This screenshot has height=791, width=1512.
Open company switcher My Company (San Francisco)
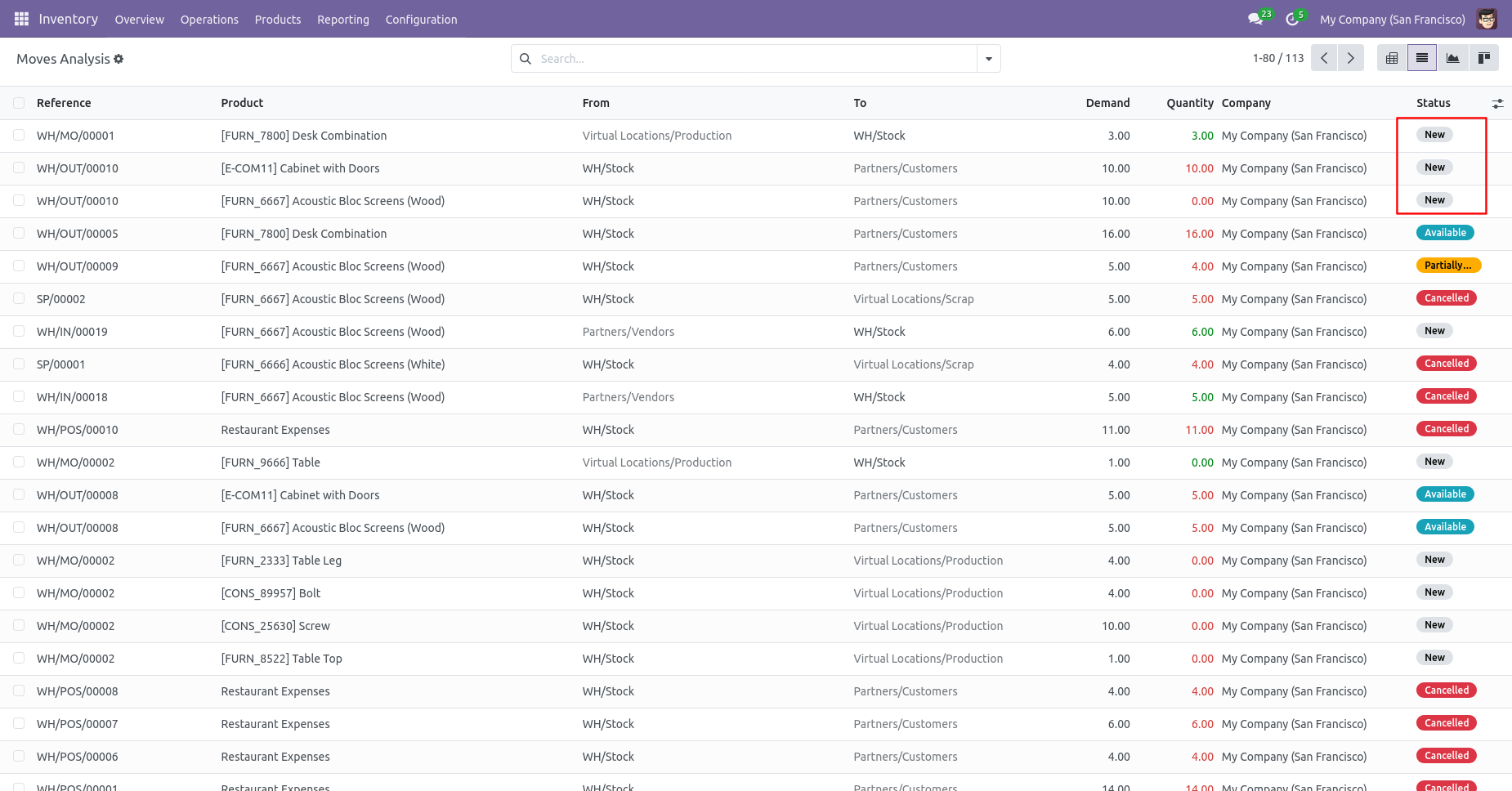[1392, 20]
